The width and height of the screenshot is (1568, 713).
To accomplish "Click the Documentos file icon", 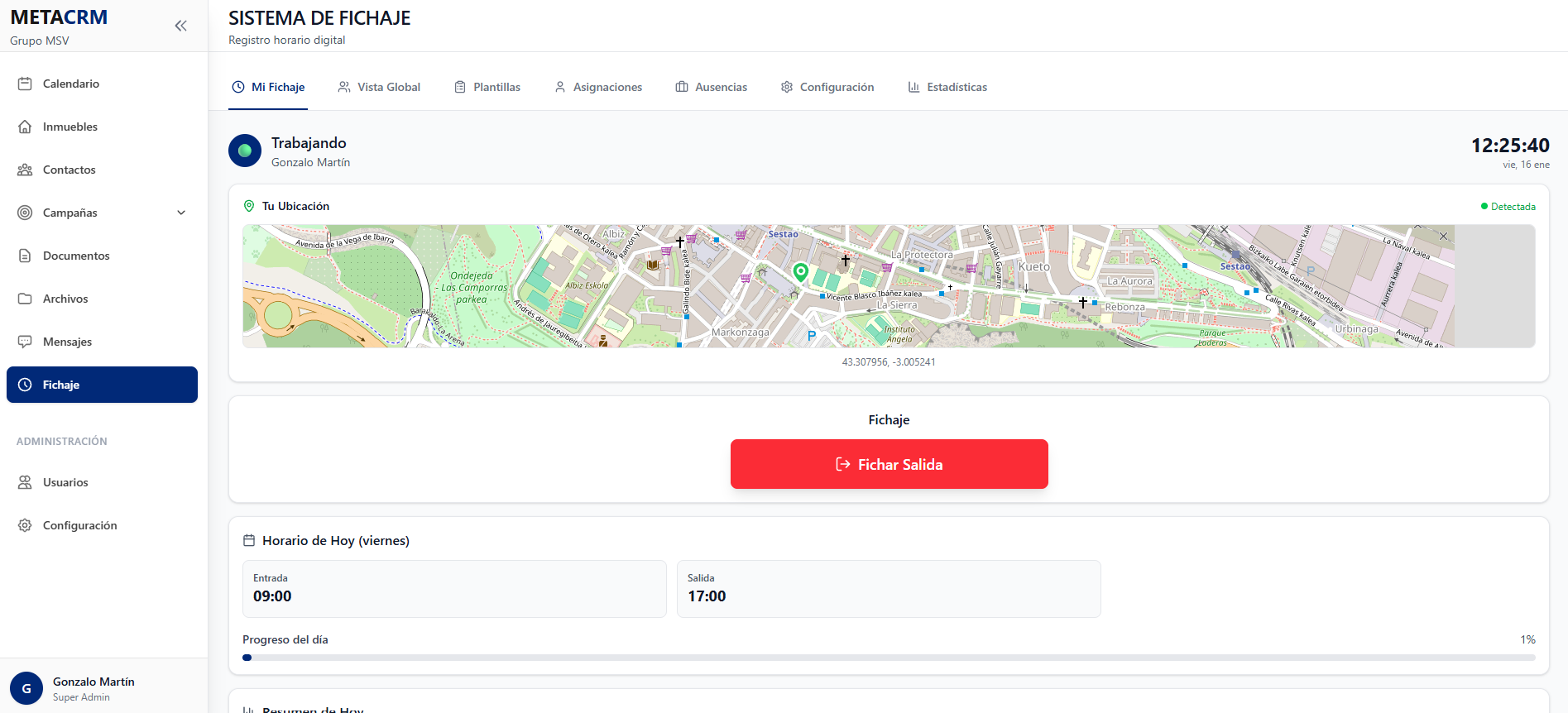I will click(25, 256).
